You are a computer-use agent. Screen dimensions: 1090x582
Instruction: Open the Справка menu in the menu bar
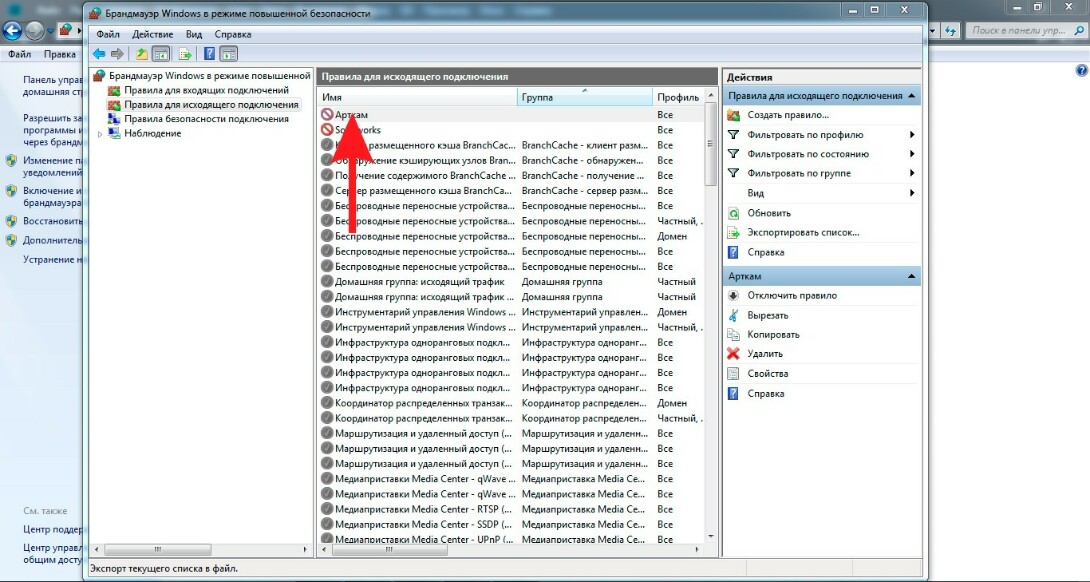[233, 34]
